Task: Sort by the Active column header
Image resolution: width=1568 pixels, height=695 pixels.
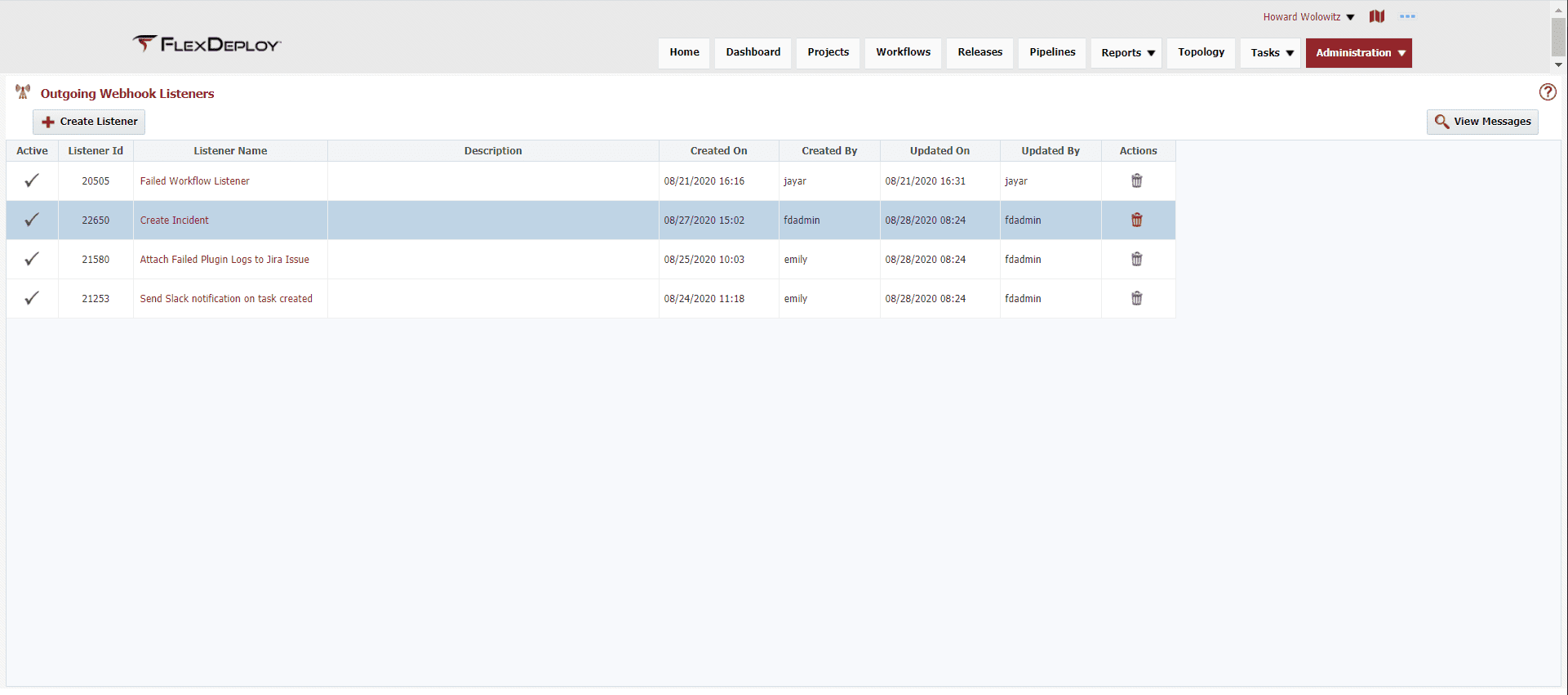Action: click(33, 151)
